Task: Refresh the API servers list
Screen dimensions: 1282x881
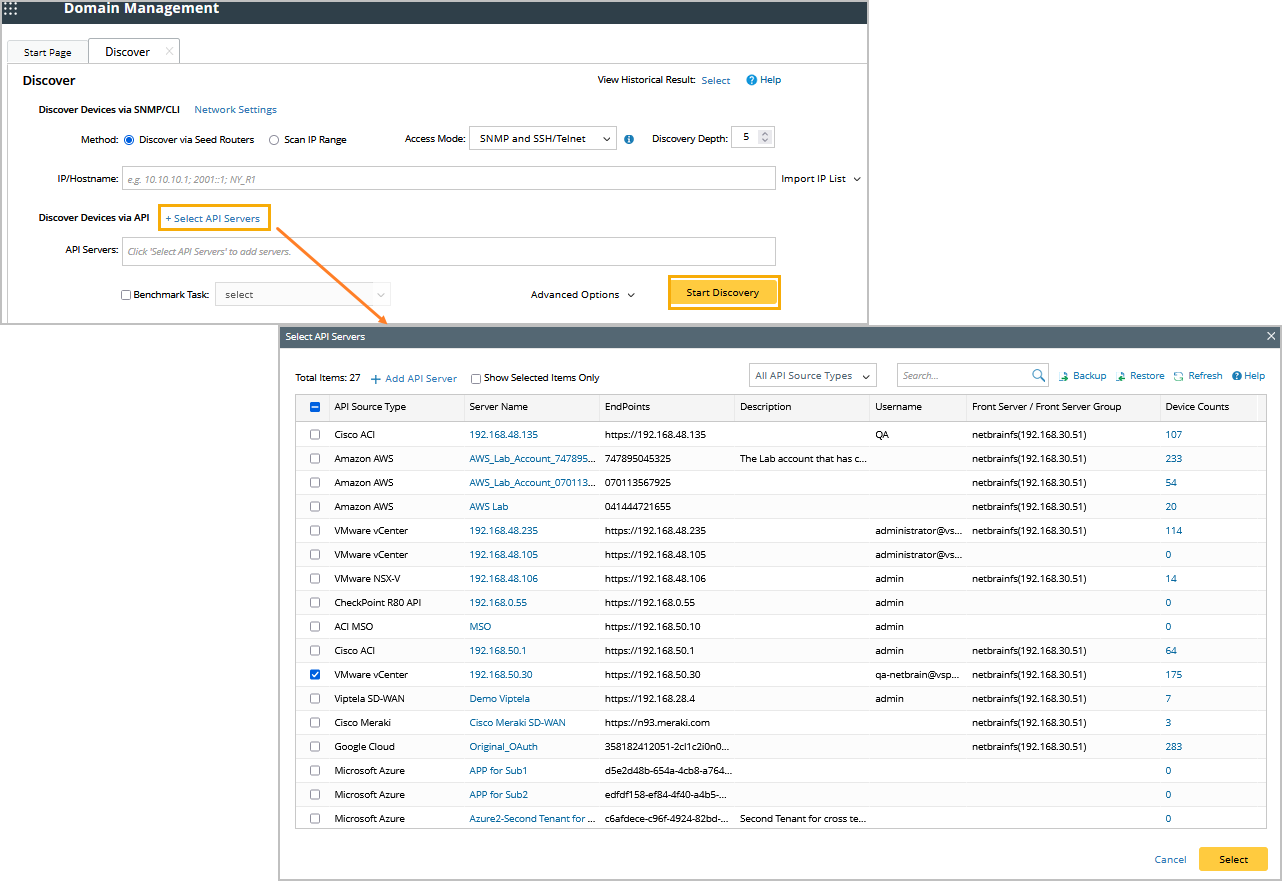Action: [1179, 376]
